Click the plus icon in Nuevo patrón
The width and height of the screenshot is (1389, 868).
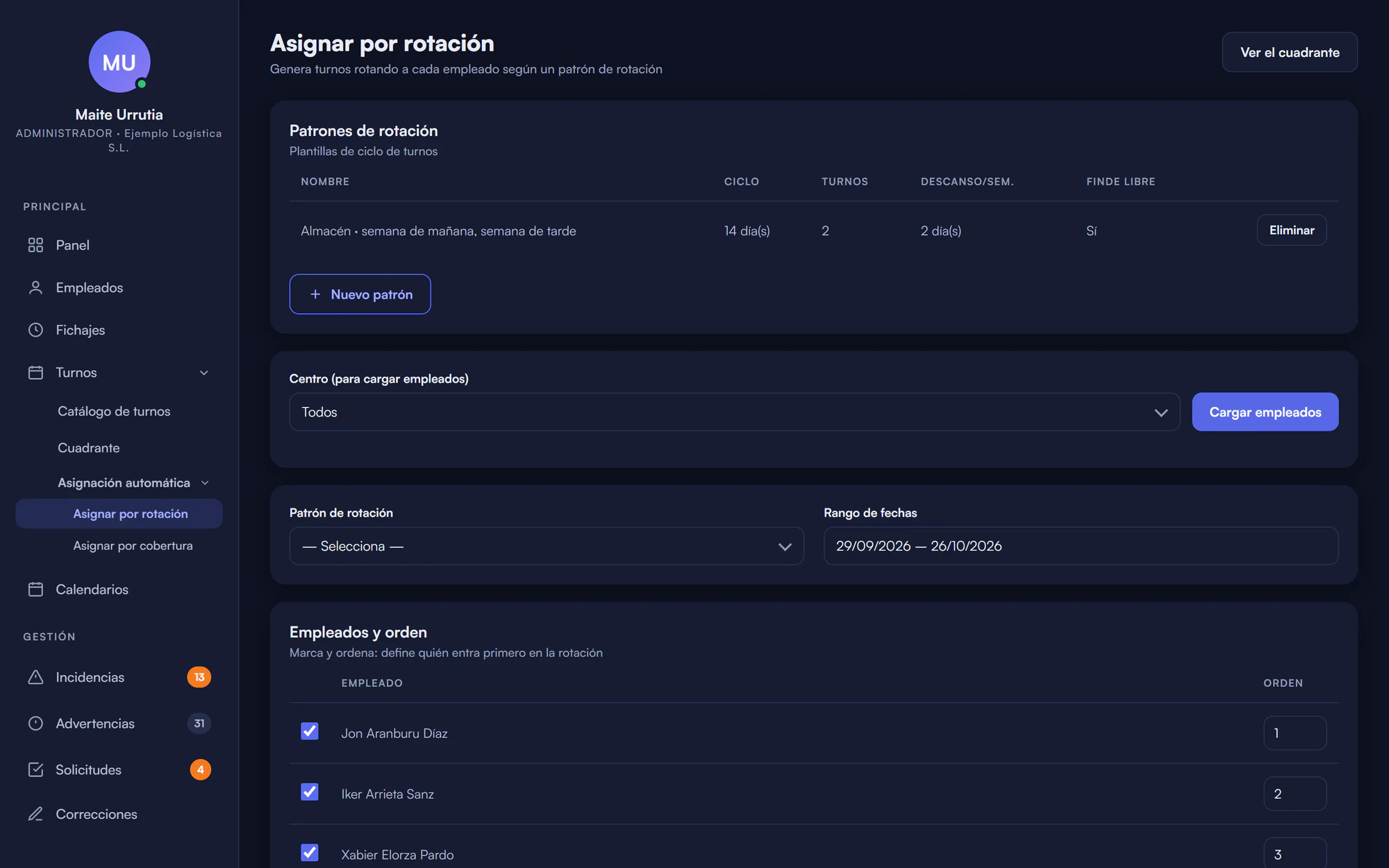315,294
